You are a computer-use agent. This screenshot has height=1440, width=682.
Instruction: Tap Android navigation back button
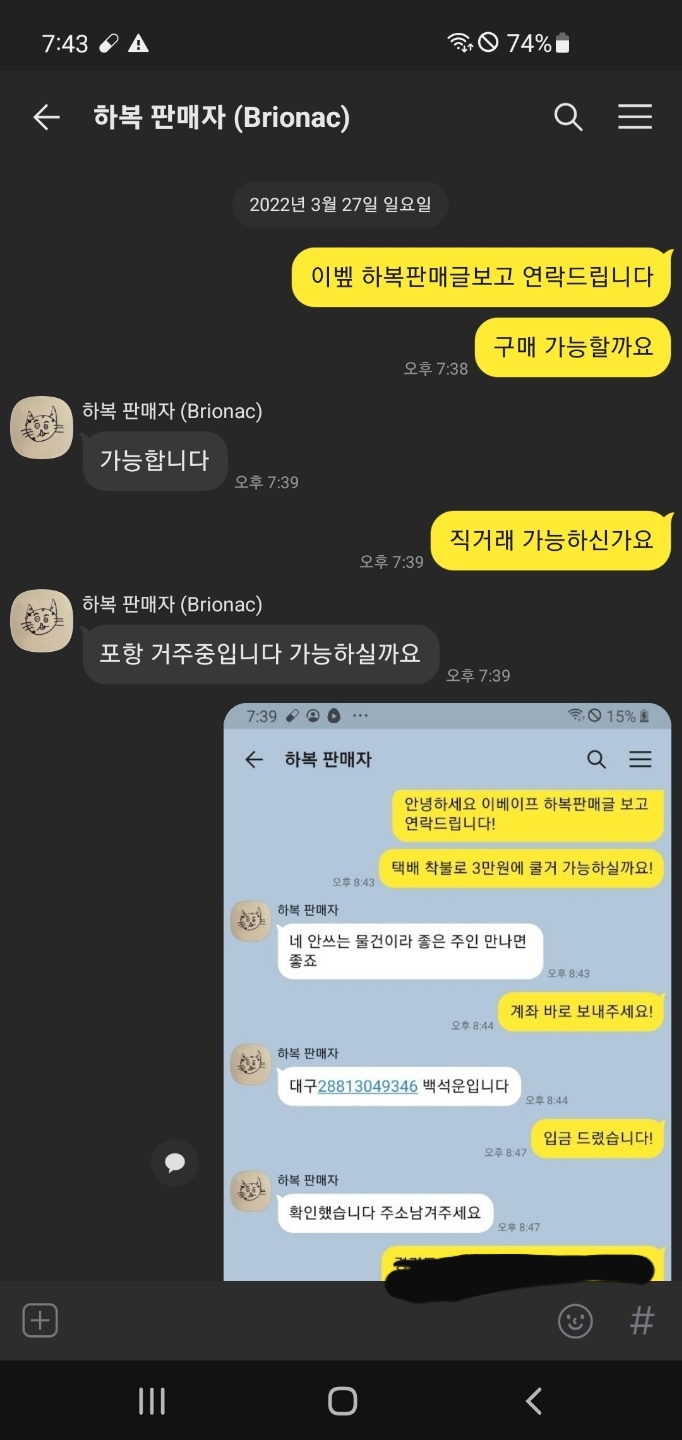(534, 1401)
